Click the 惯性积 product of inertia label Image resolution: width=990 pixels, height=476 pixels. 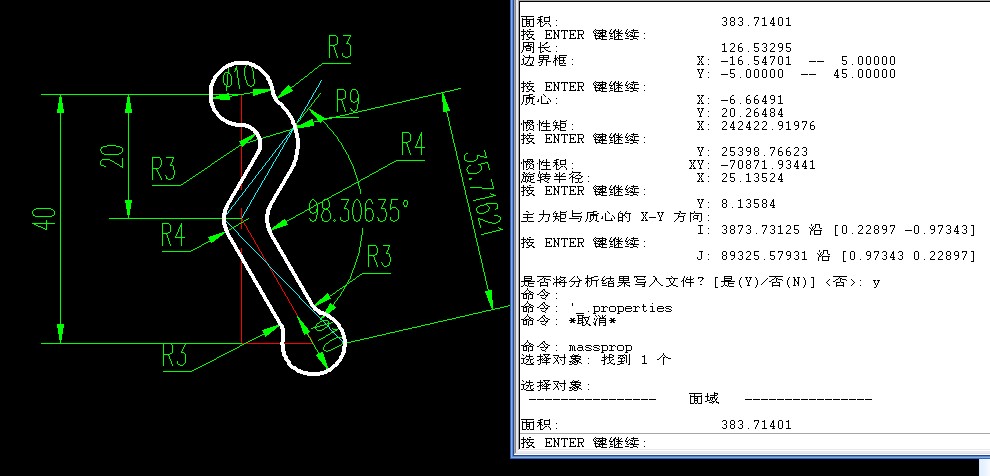547,165
